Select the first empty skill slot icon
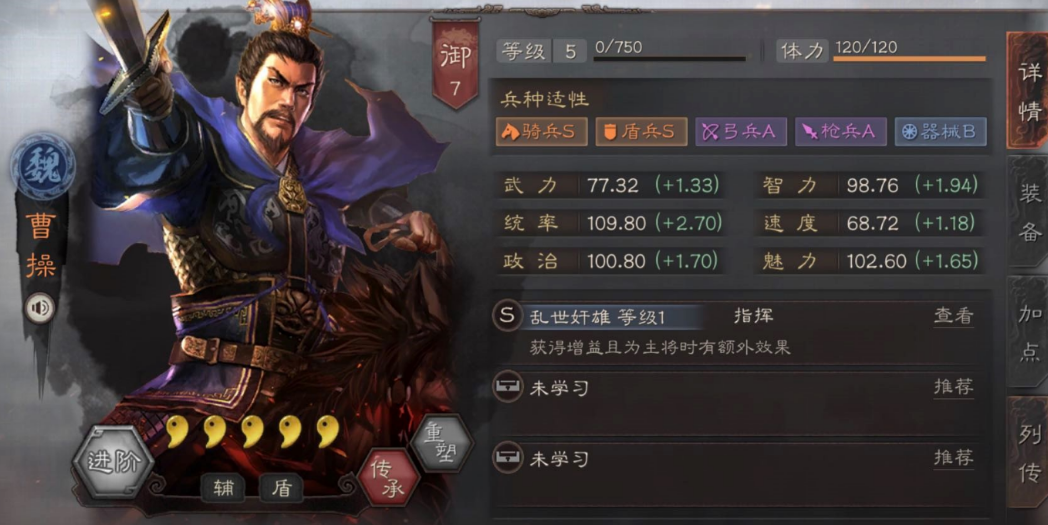 pyautogui.click(x=507, y=387)
